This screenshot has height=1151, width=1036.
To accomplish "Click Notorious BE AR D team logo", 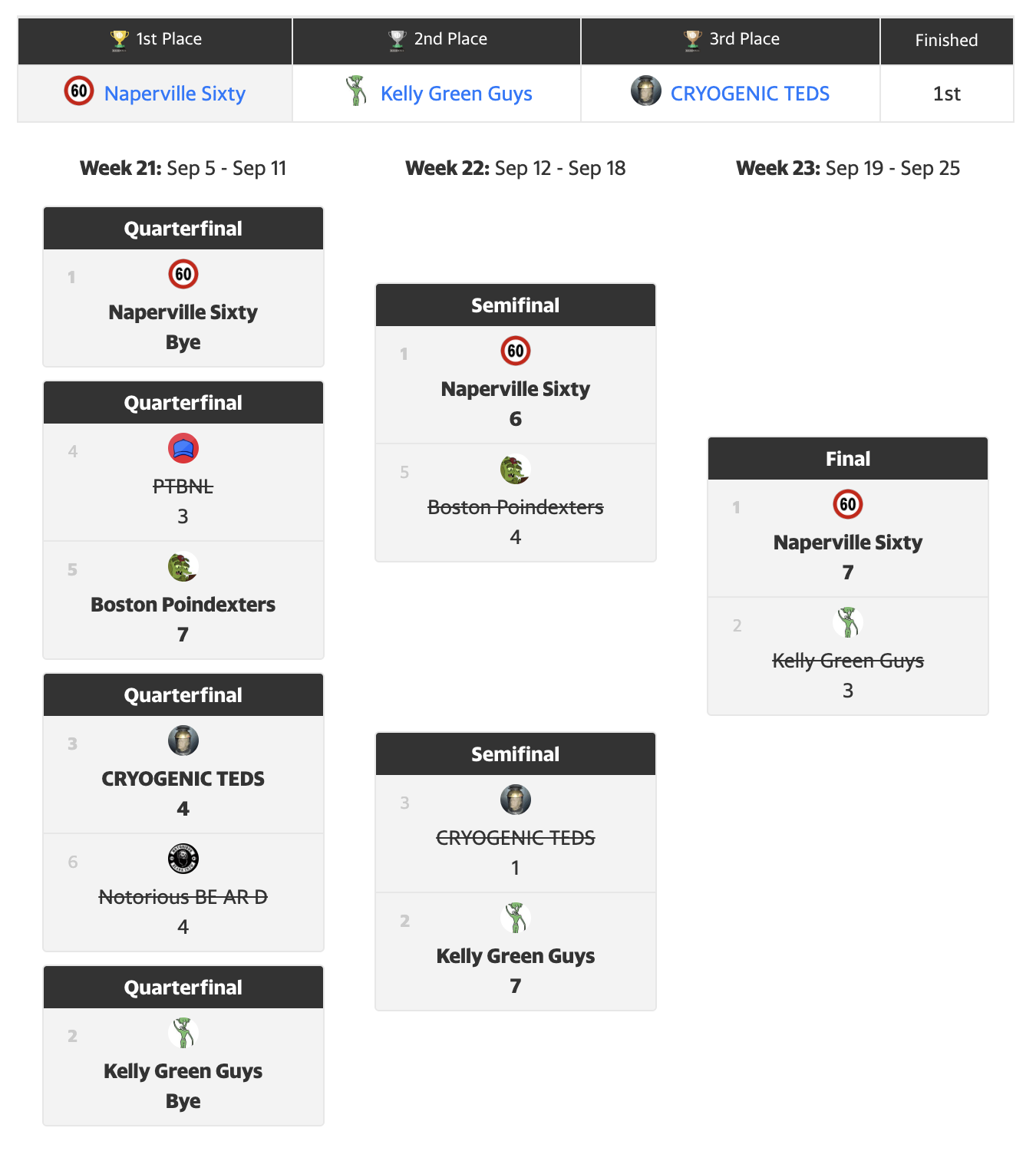I will click(x=183, y=859).
